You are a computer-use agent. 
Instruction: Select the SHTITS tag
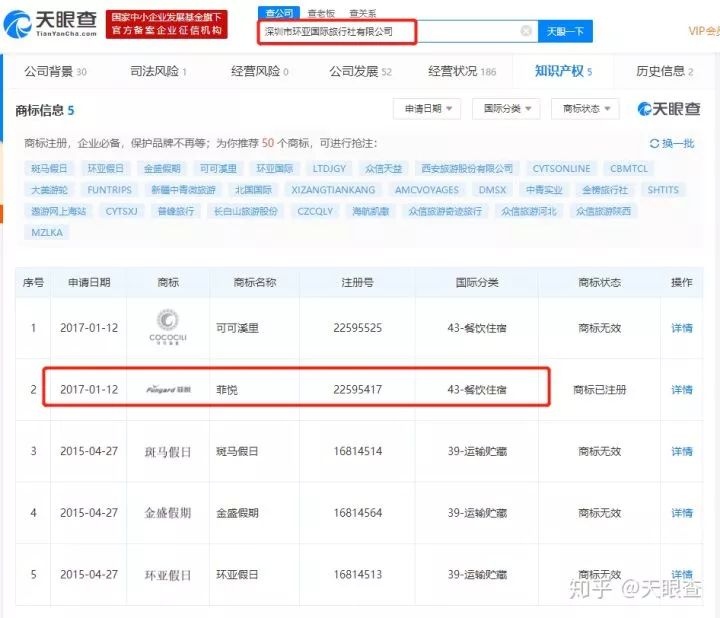pyautogui.click(x=663, y=190)
